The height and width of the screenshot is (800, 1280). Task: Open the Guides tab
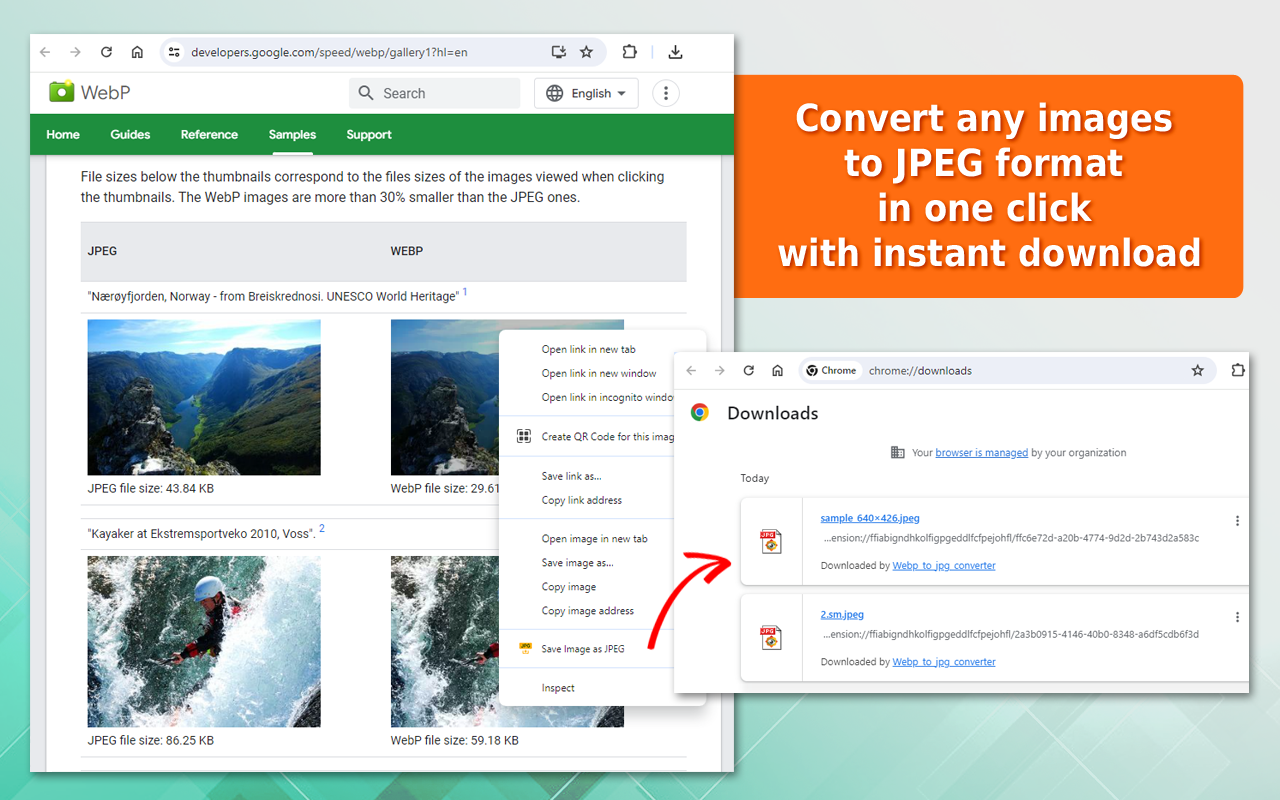[130, 134]
